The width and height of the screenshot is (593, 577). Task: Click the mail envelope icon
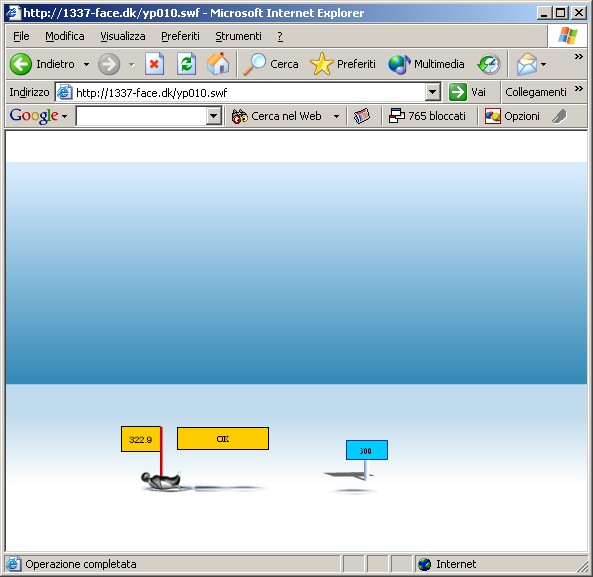[x=527, y=64]
